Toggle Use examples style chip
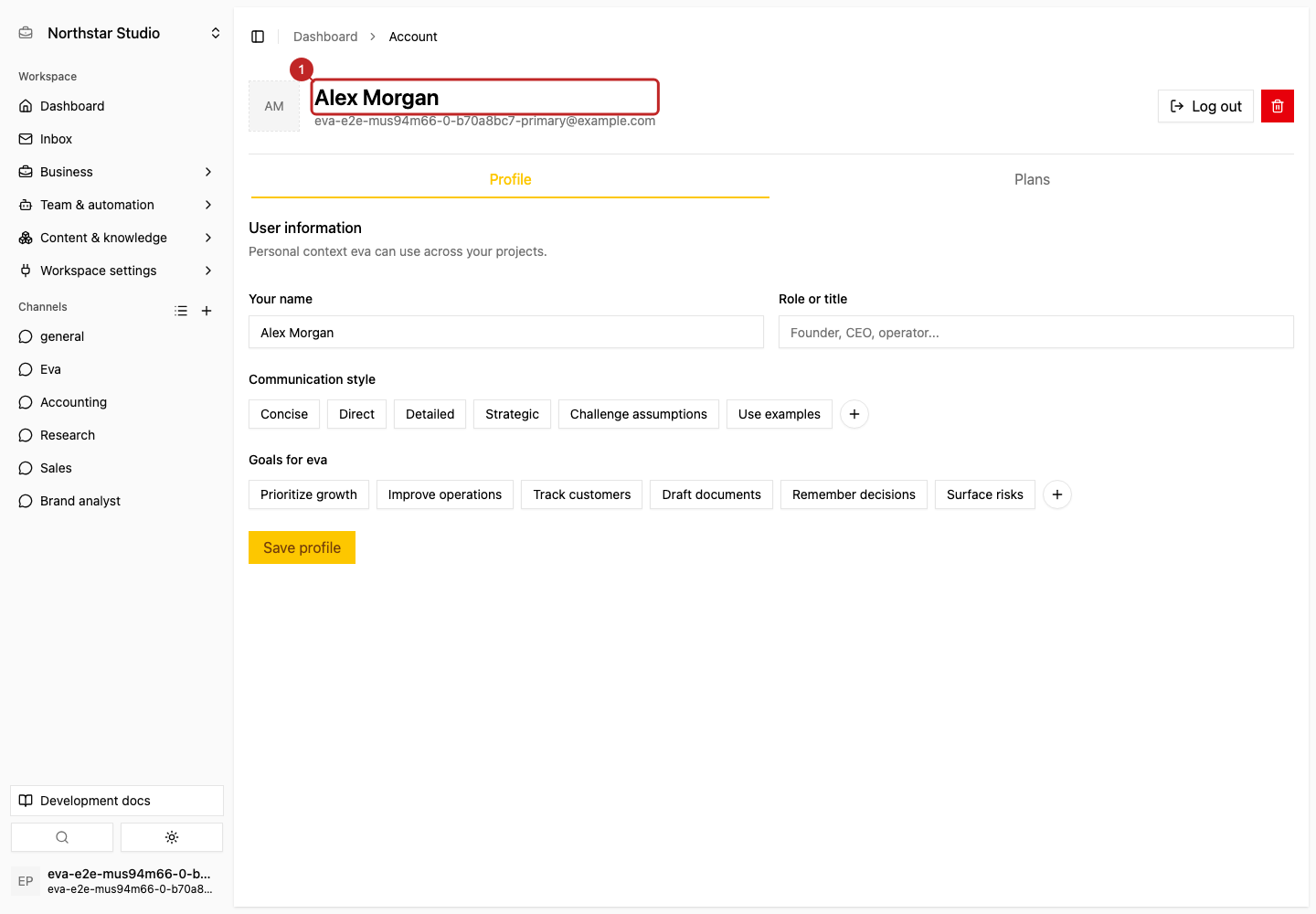Image resolution: width=1316 pixels, height=914 pixels. 780,414
